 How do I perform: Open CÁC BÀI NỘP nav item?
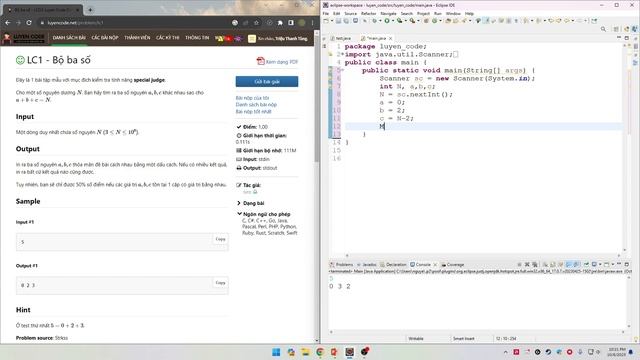pos(105,38)
